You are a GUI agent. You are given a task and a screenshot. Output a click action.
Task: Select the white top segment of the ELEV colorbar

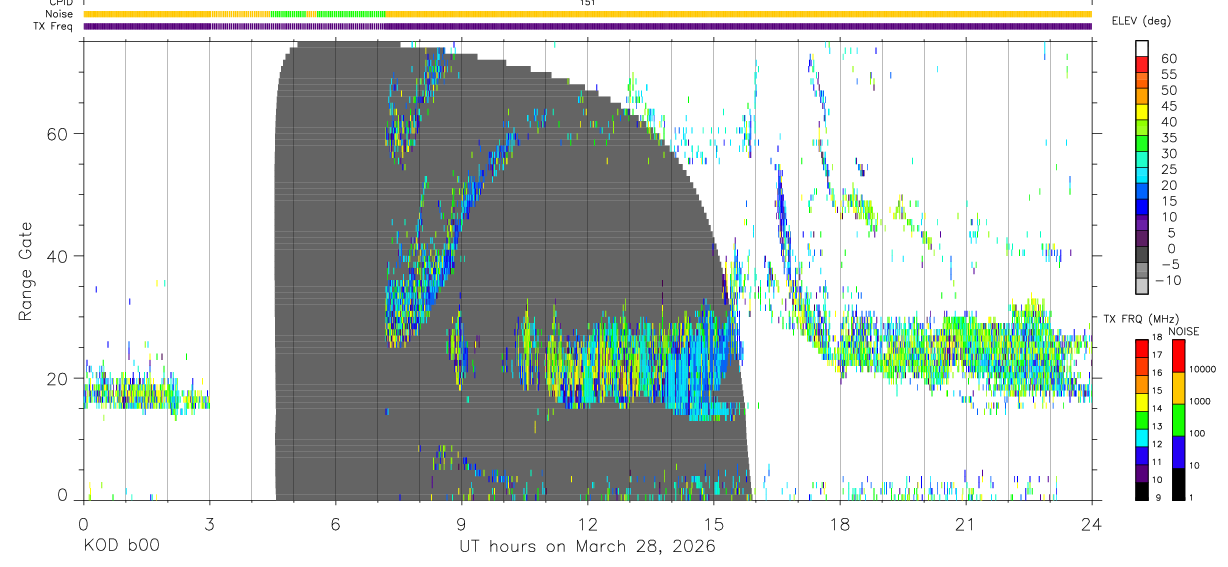click(1143, 49)
